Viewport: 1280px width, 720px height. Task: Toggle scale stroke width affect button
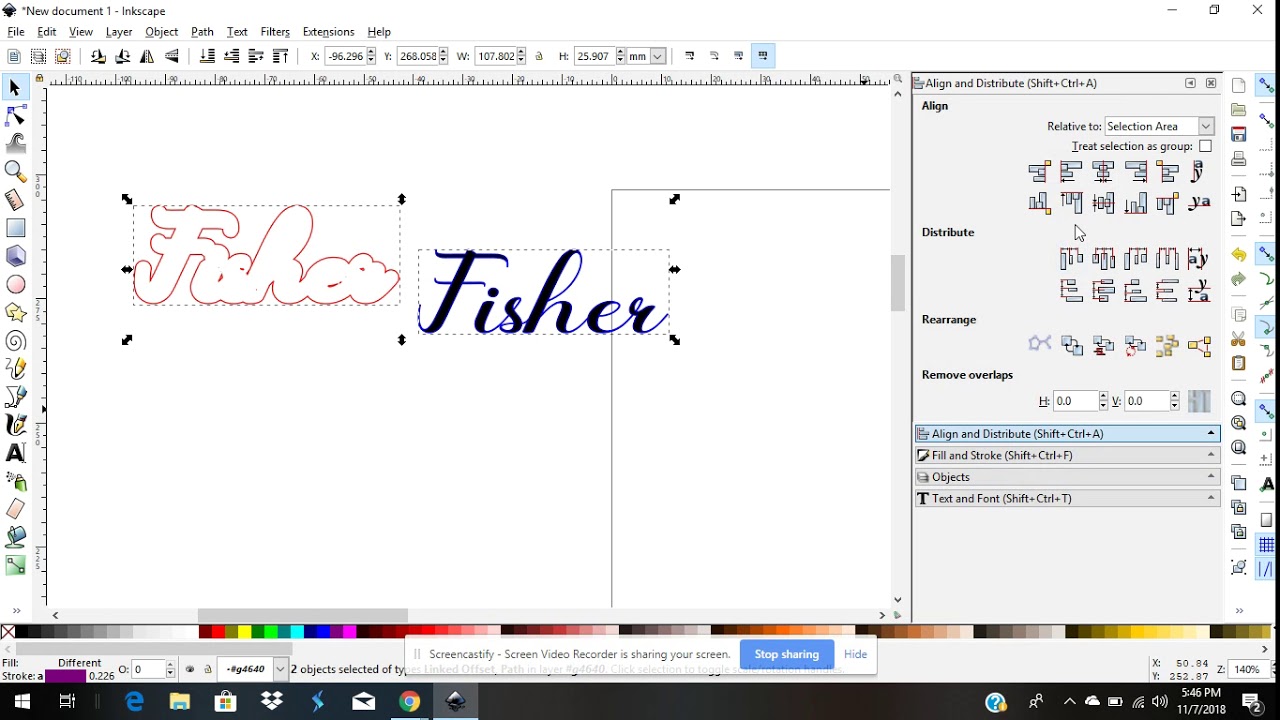690,56
